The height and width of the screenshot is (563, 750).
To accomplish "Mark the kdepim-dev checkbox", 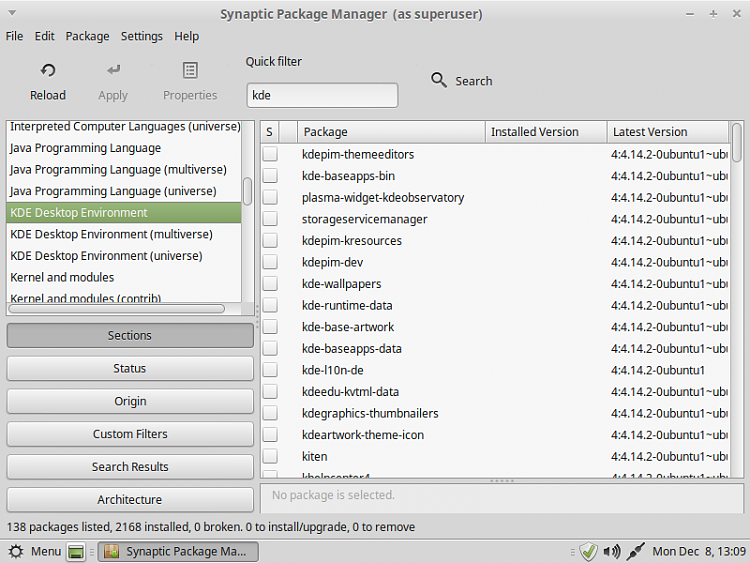I will coord(270,262).
